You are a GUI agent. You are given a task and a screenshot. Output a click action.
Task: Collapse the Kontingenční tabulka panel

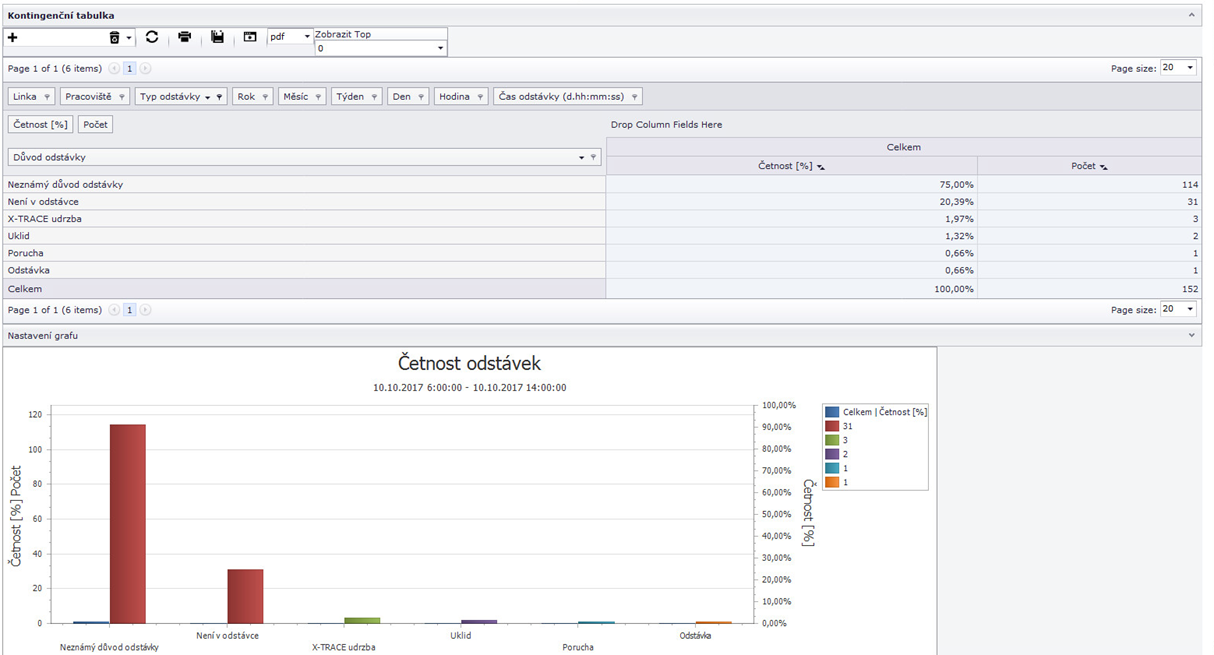[1192, 15]
